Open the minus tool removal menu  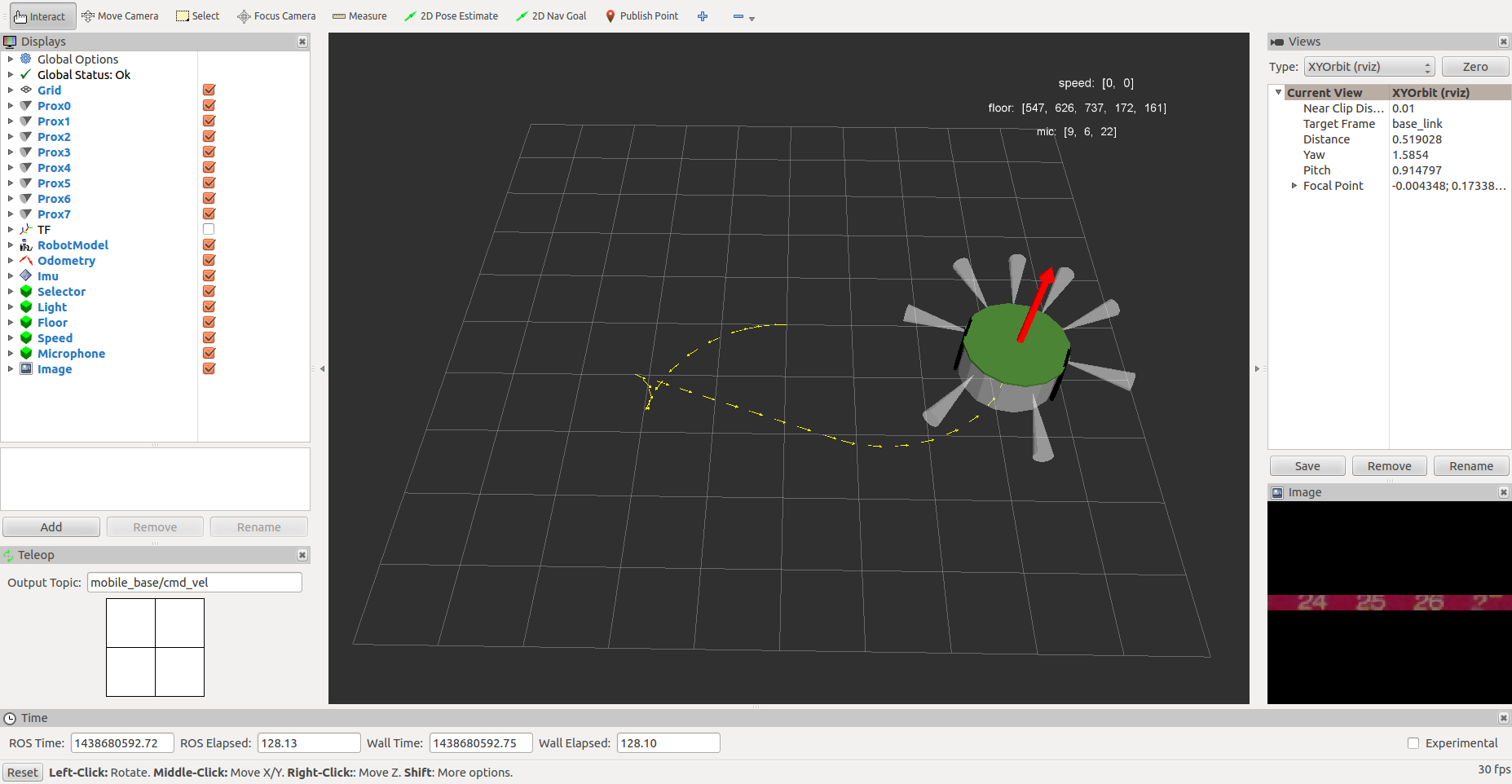pyautogui.click(x=743, y=16)
